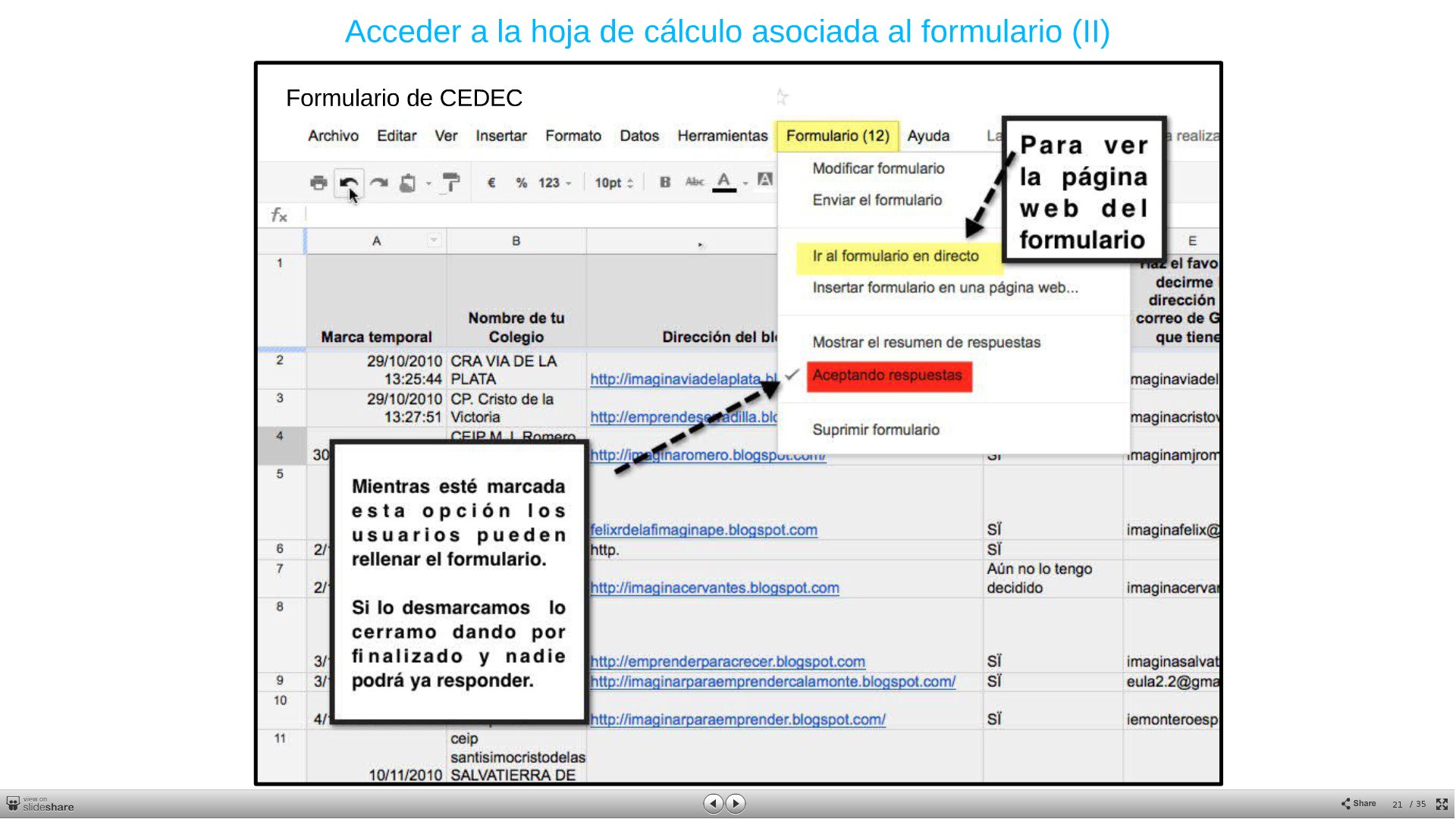Toggle strikethrough Abc button
Screen dimensions: 1456x819
(695, 182)
